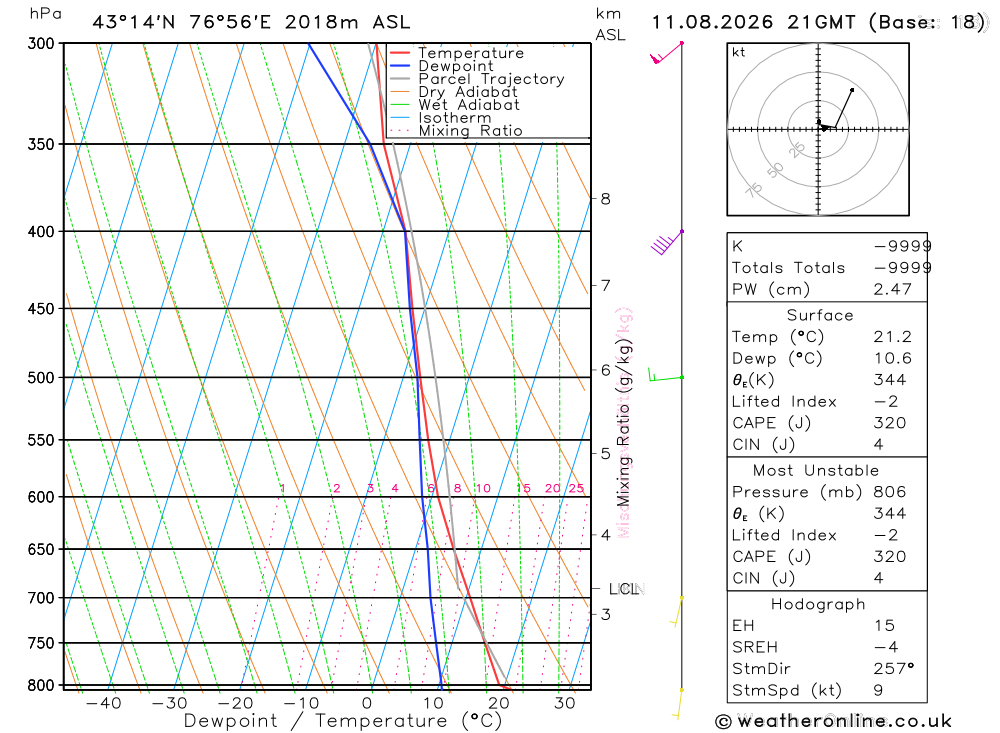1000x733 pixels.
Task: Click the 500 hPa pressure axis label
Action: (x=41, y=378)
